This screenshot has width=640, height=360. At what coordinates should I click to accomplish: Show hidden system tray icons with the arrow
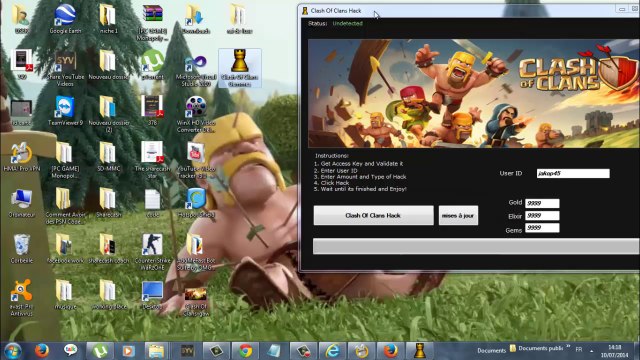(x=591, y=350)
